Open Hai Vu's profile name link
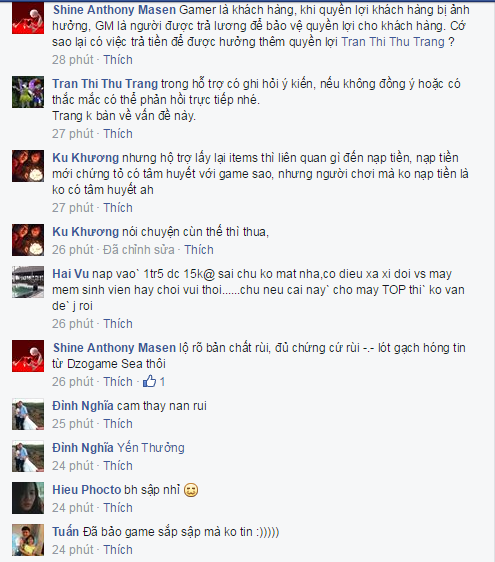 click(70, 274)
